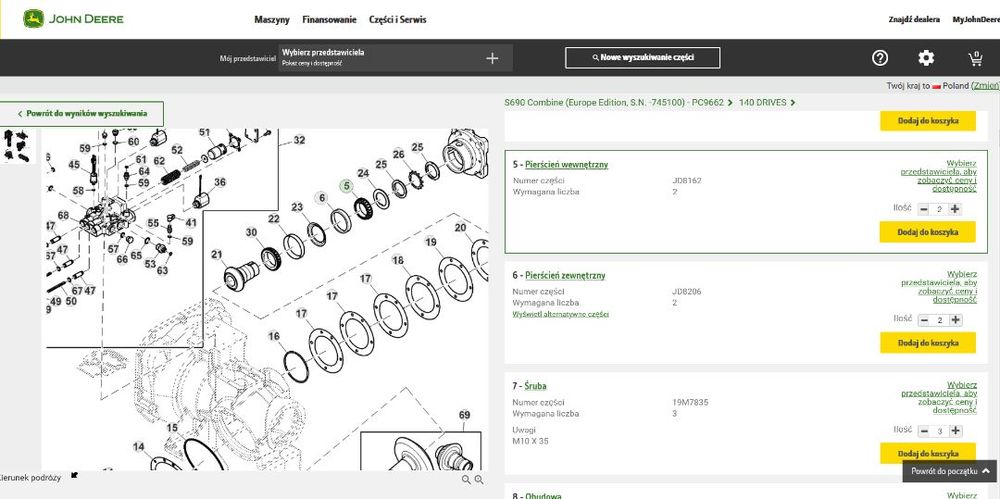Select callout 23 in the diagram

point(297,207)
